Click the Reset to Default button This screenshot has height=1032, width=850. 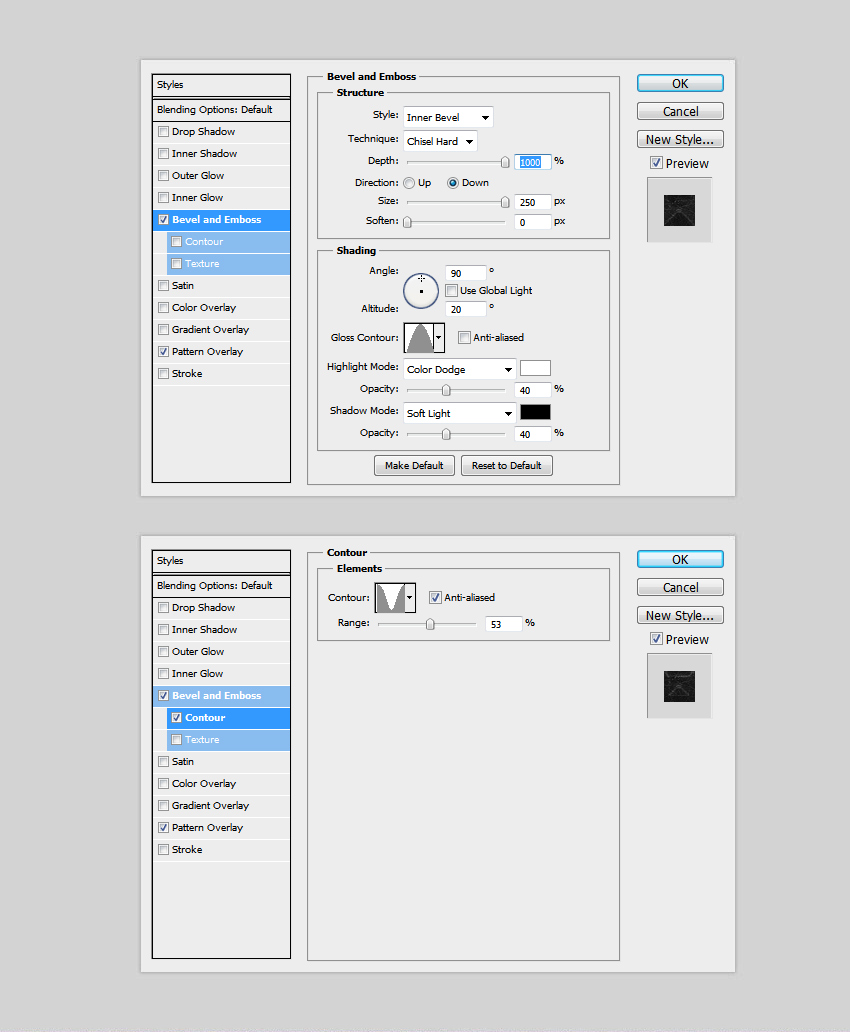click(506, 465)
